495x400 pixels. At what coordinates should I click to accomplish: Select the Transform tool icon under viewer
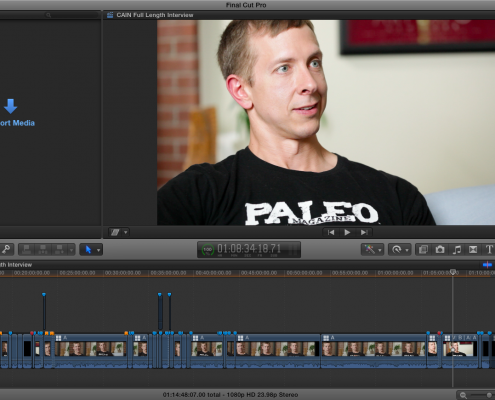click(x=115, y=232)
